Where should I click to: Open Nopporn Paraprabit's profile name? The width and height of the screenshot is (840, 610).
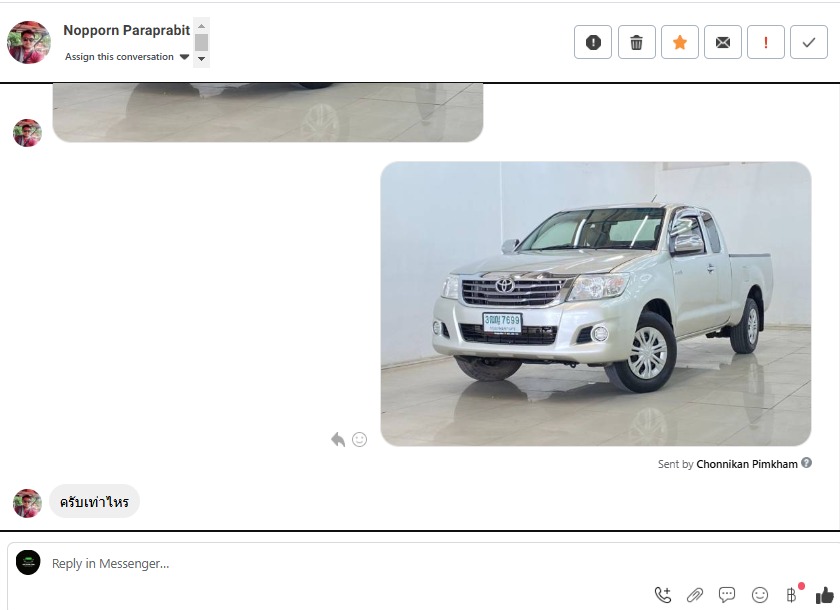[126, 30]
